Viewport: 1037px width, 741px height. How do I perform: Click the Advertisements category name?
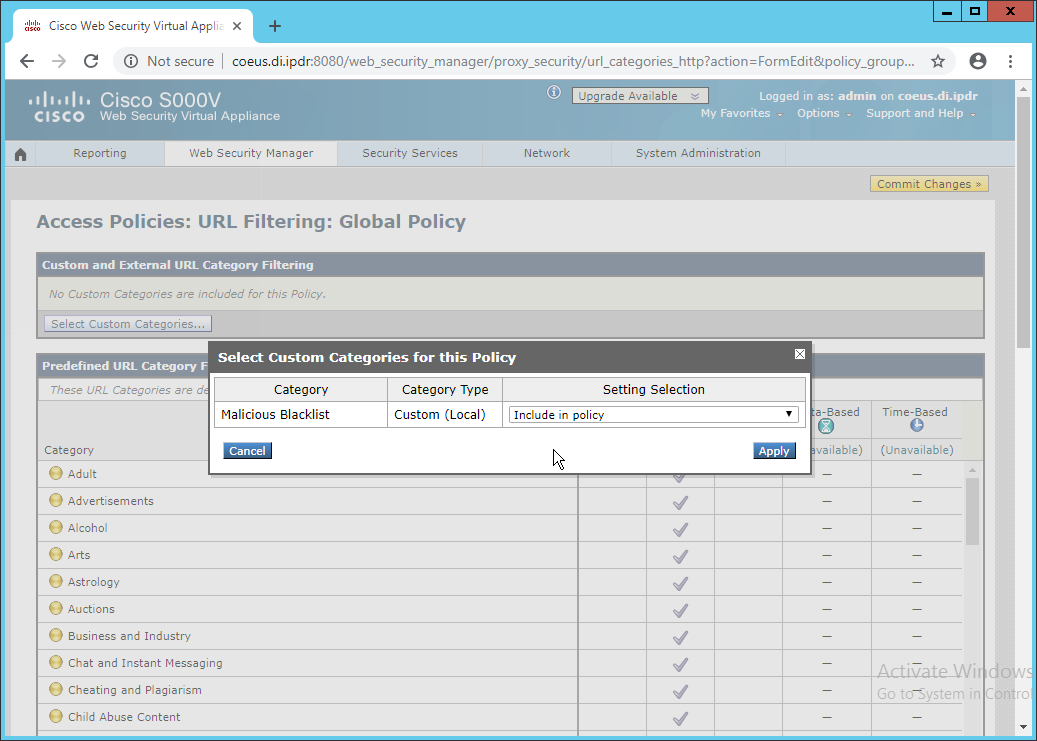[x=110, y=501]
